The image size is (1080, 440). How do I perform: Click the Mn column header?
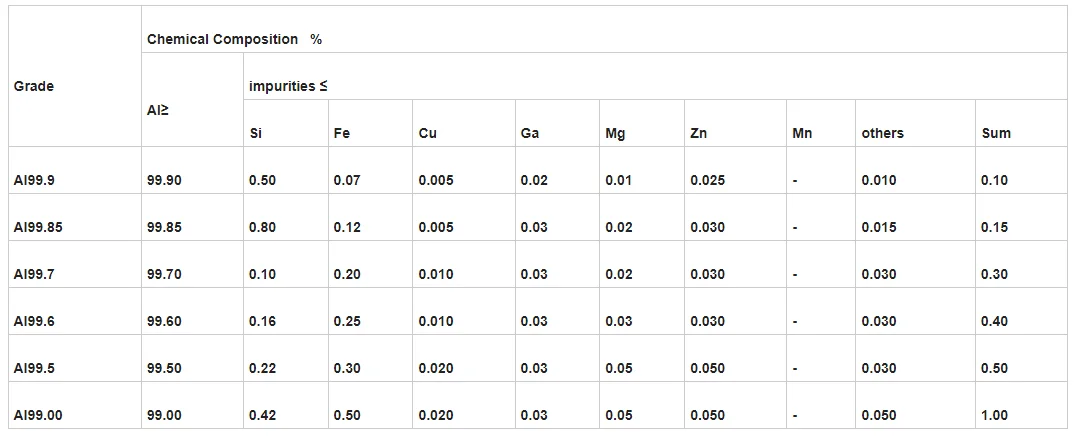[802, 133]
